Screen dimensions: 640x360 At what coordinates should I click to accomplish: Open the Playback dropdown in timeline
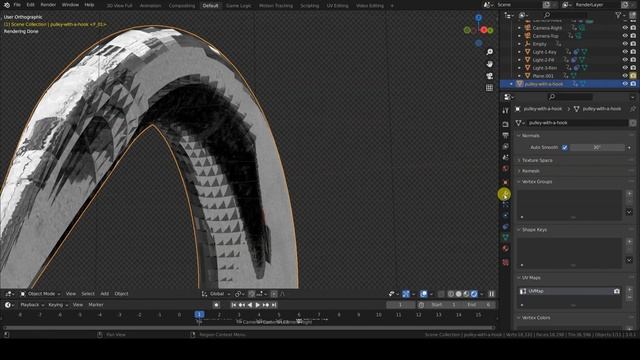[x=31, y=305]
